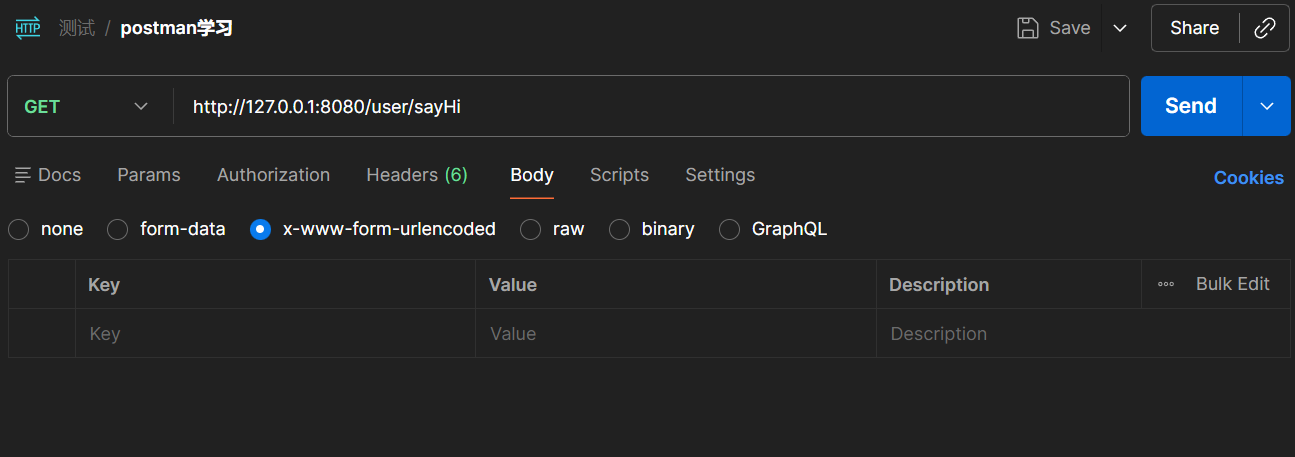
Task: Expand the Save options arrow
Action: 1120,28
